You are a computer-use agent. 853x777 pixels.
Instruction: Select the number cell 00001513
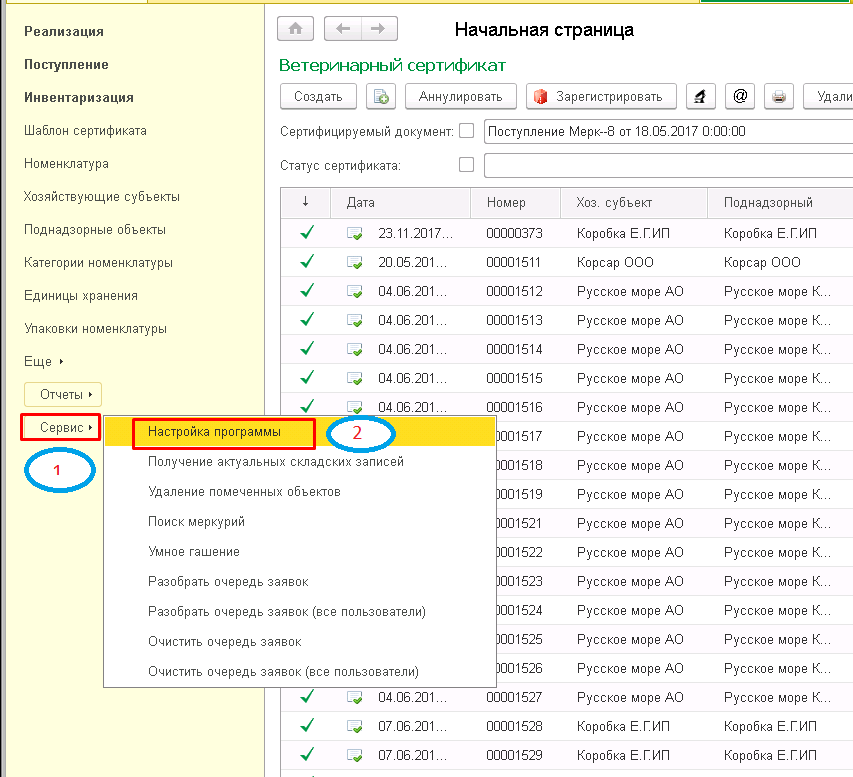[x=514, y=320]
